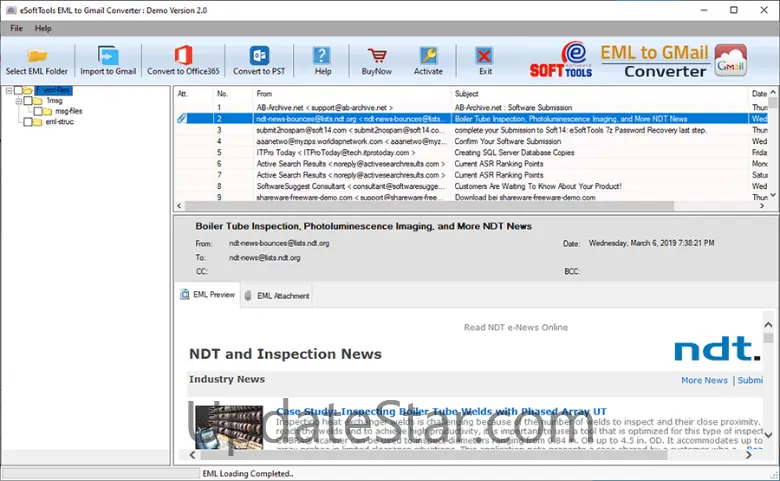This screenshot has height=481, width=780.
Task: Click the scroll up arrow of the email list
Action: tap(773, 93)
